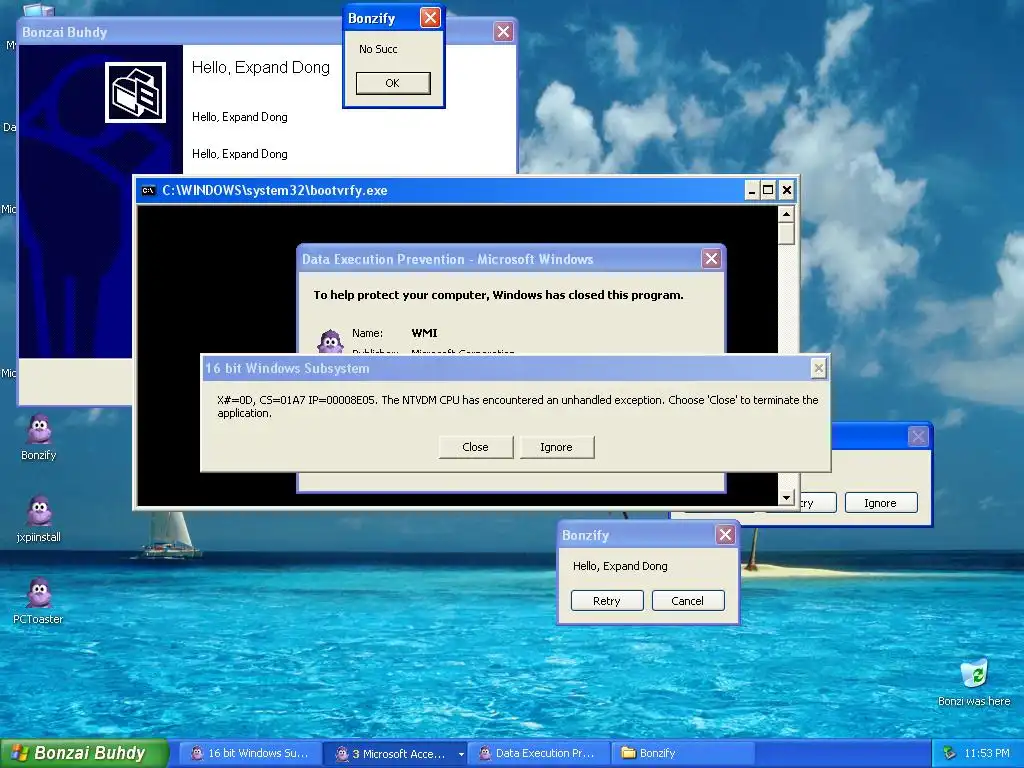Screen dimensions: 1024x768
Task: Click the 11:53 PM taskbar clock
Action: tap(987, 753)
